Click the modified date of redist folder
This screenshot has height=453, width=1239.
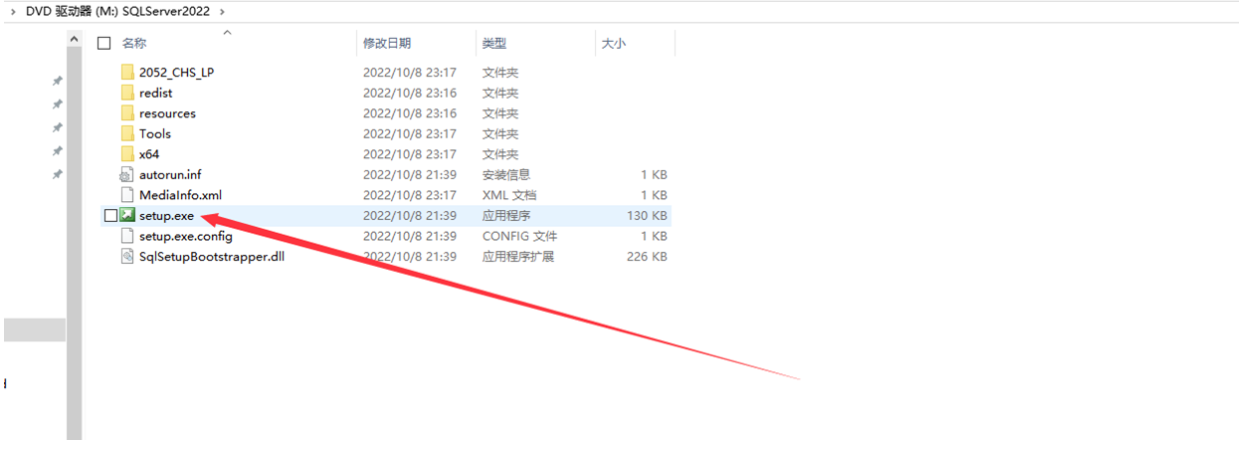(409, 93)
